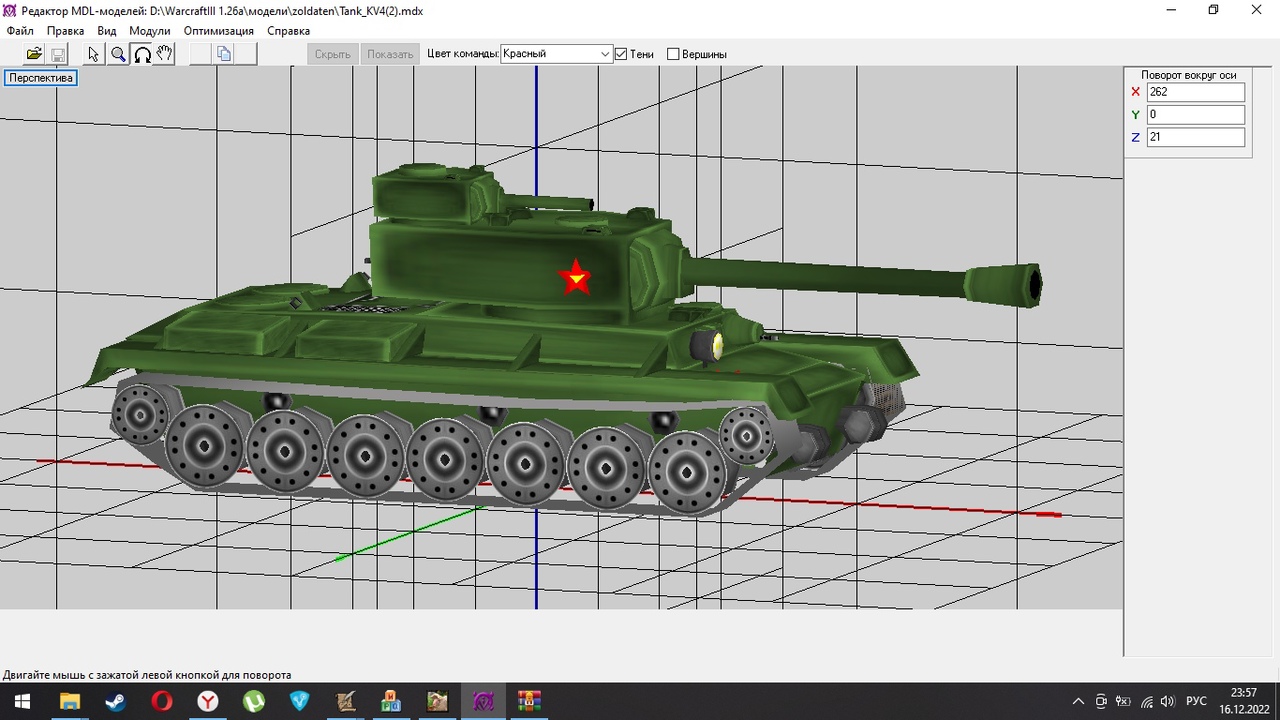Click the Перспектива view button
Screen dimensions: 1280x720
point(41,78)
